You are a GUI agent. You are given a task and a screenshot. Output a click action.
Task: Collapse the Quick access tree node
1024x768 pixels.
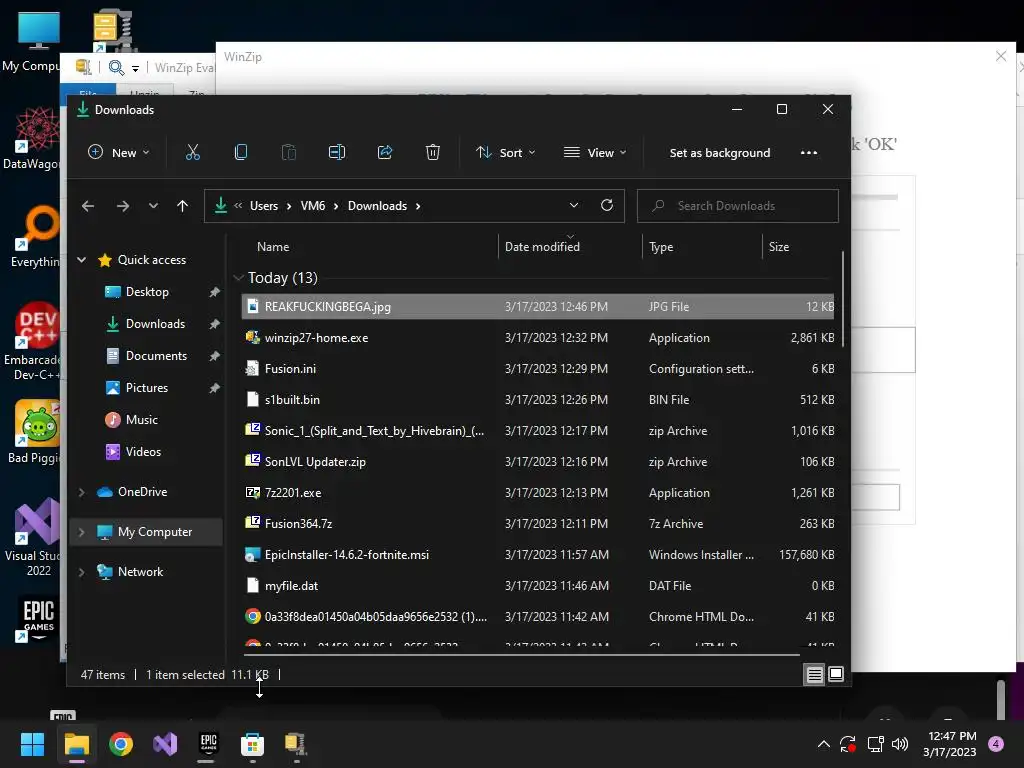pos(82,260)
